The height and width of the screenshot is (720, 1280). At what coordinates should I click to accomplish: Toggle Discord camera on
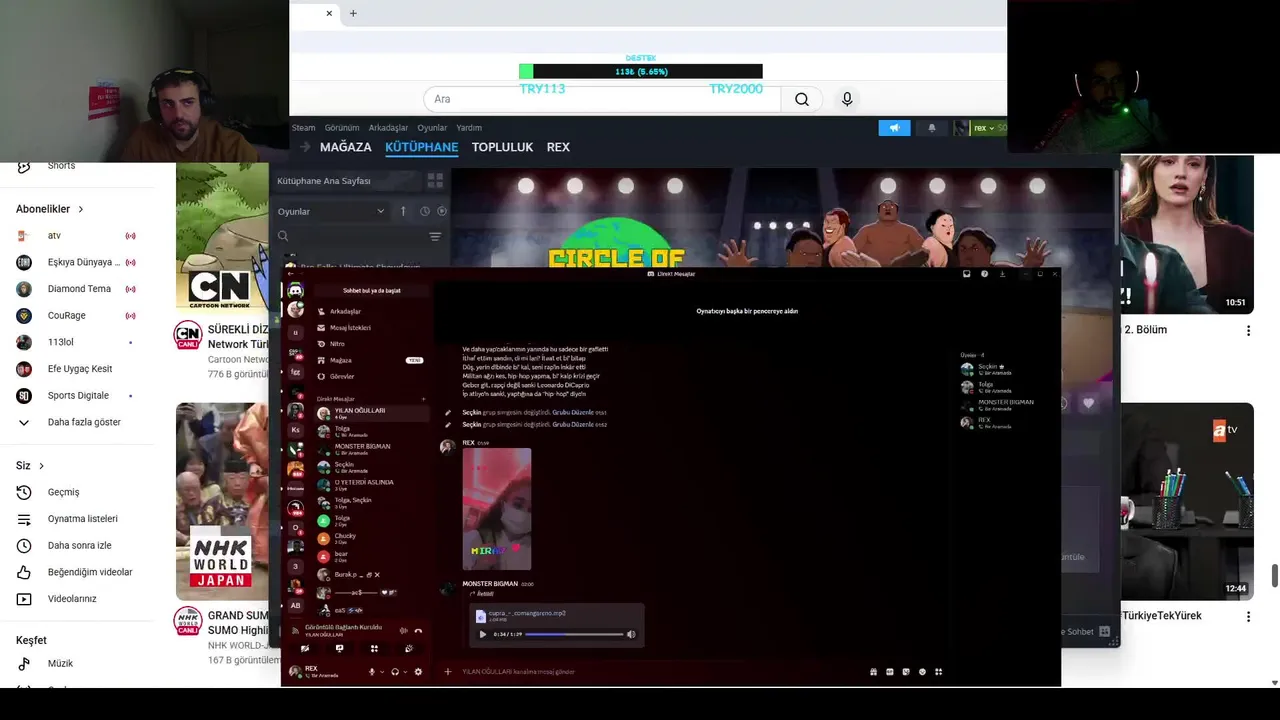click(305, 648)
